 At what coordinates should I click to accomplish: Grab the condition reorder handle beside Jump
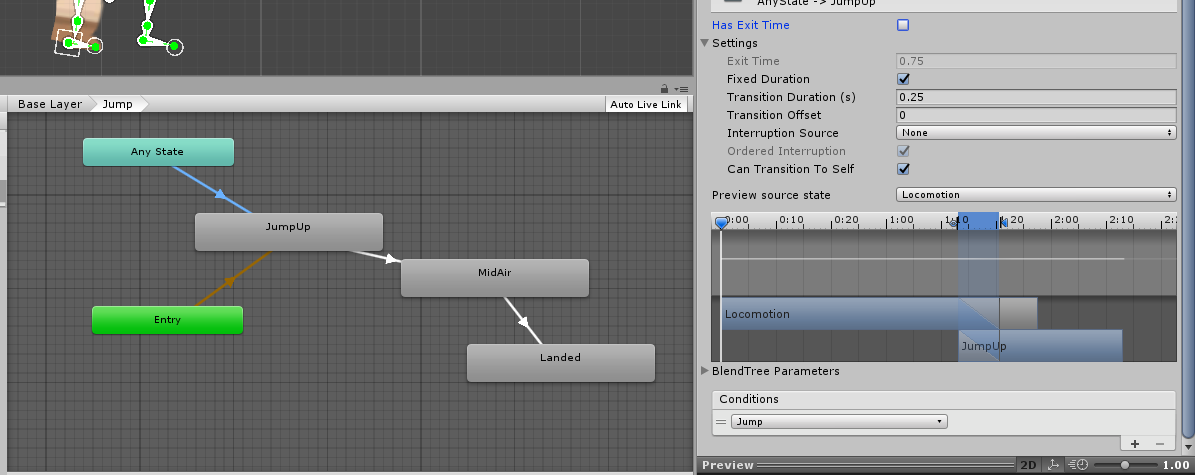point(722,422)
